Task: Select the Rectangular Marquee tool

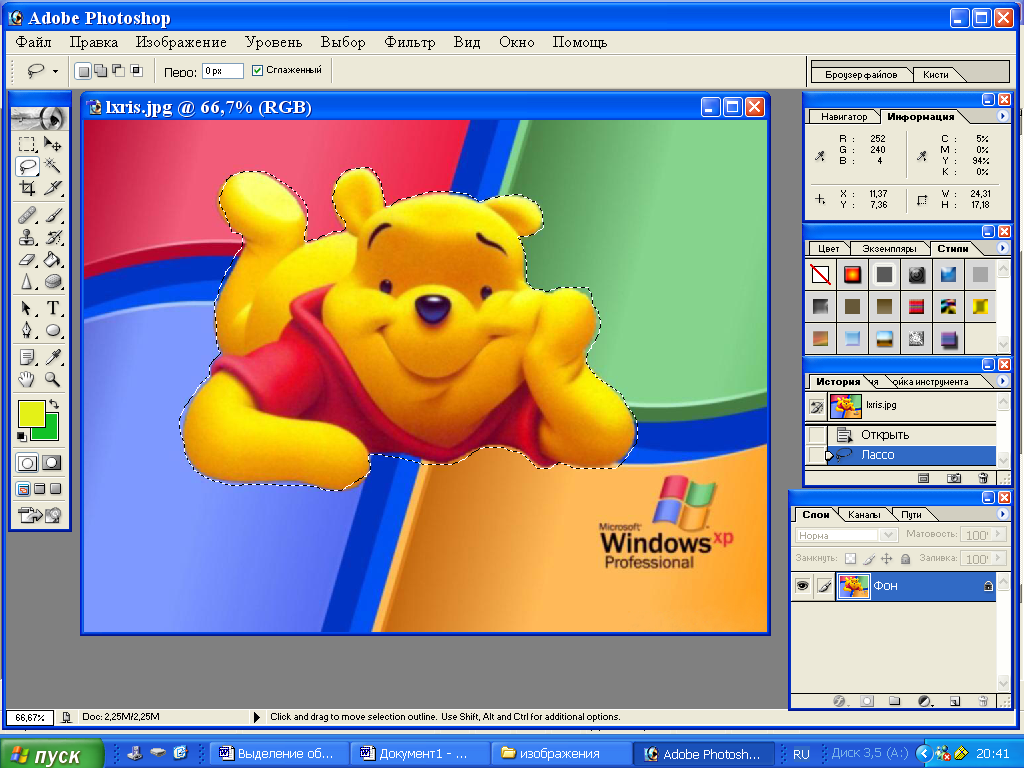Action: point(27,144)
